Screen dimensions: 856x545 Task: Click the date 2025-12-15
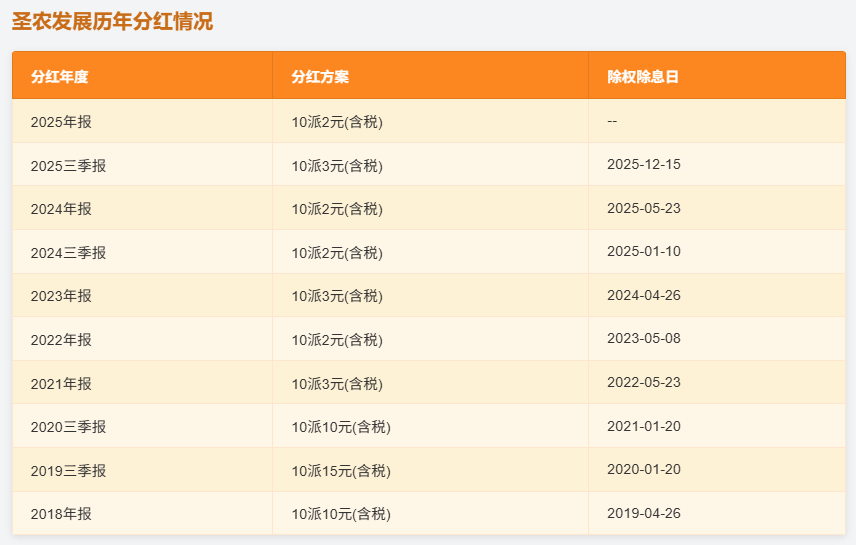[x=644, y=164]
